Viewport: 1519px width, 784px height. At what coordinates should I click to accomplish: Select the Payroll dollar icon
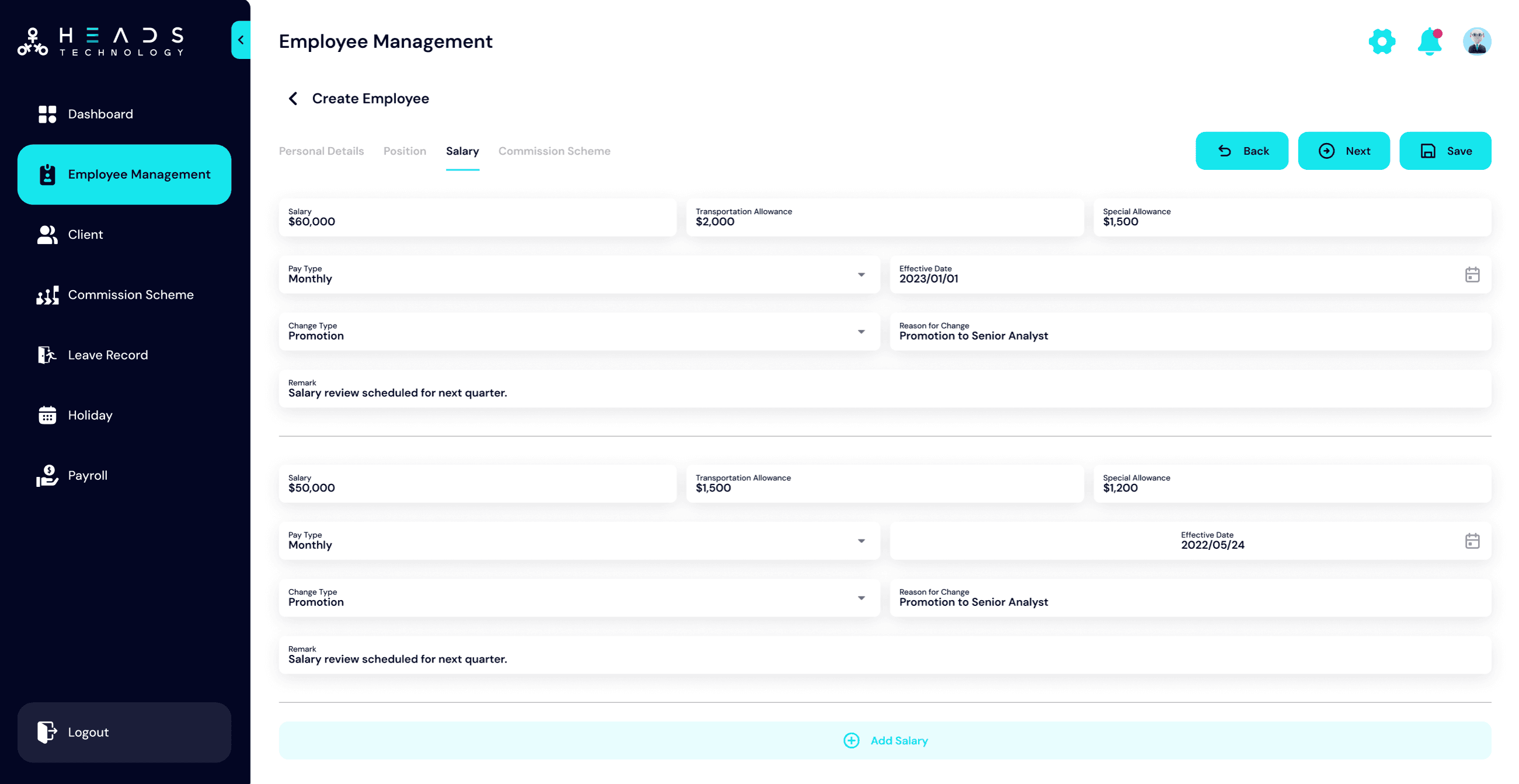[47, 475]
